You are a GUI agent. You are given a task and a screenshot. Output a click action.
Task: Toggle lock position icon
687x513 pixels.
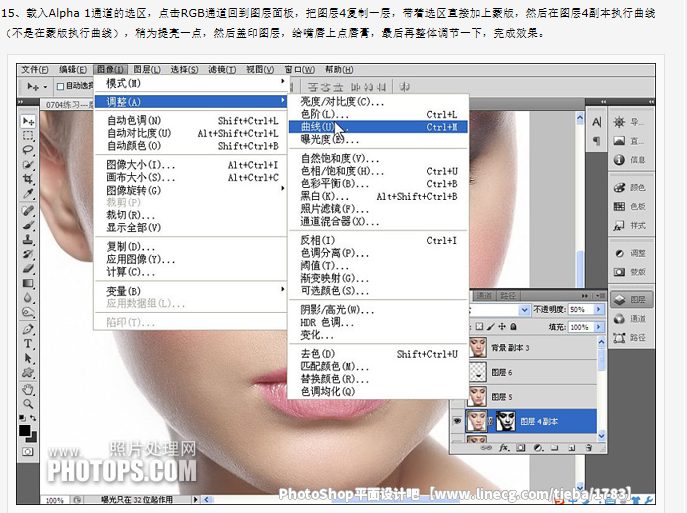pyautogui.click(x=502, y=326)
